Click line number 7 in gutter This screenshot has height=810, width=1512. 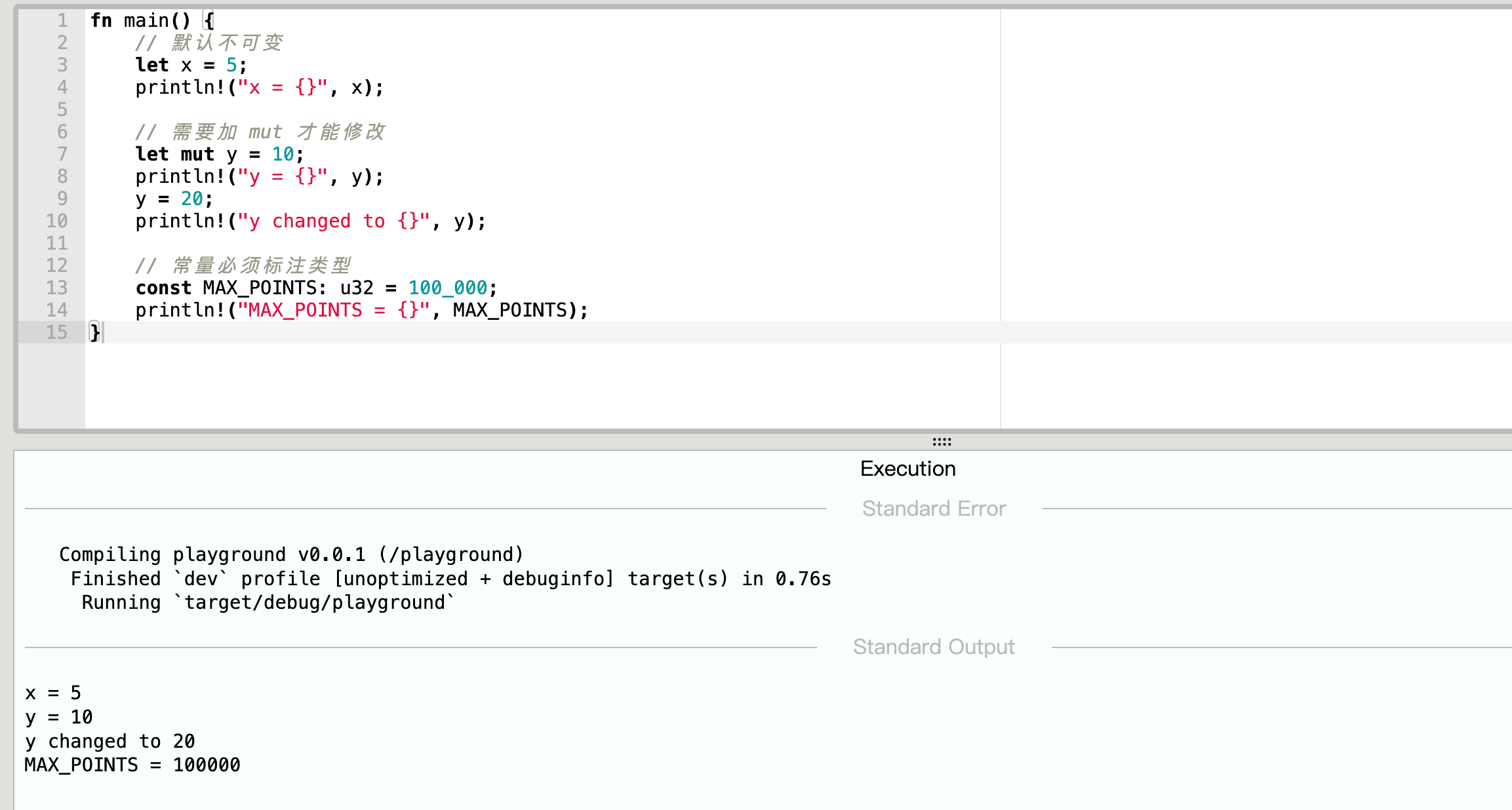coord(62,154)
